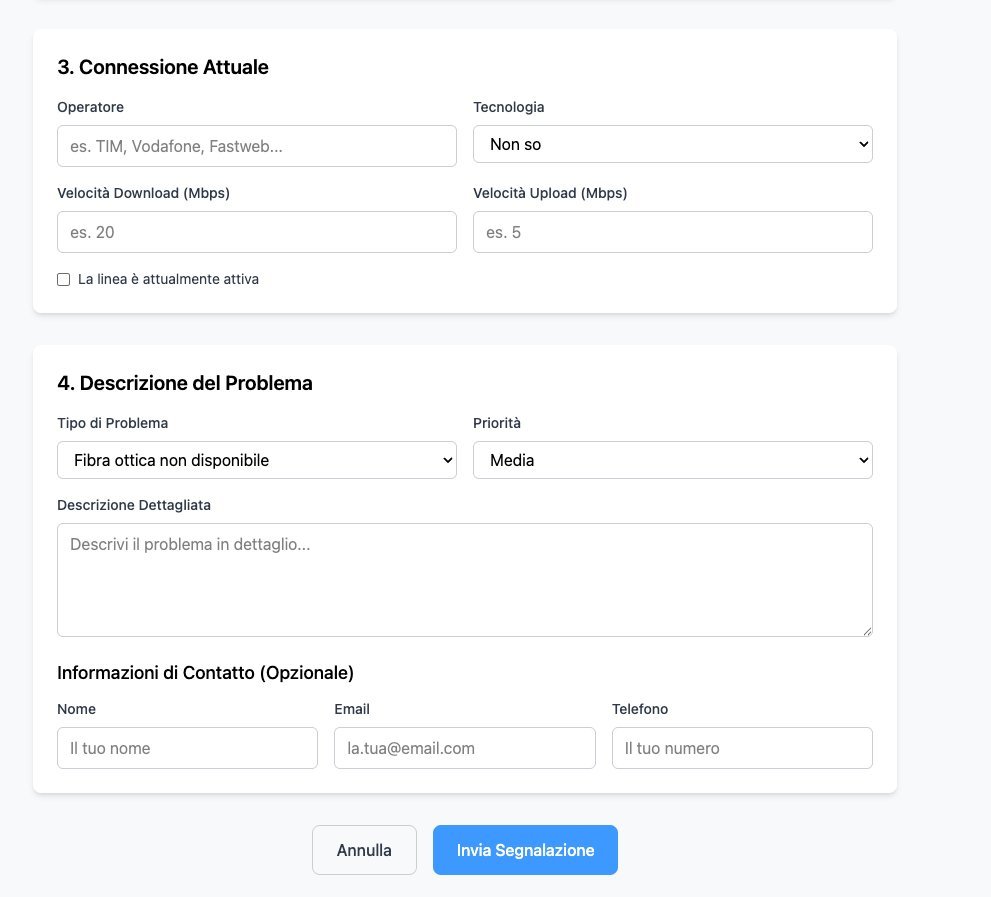Submit with the Invia Segnalazione button
991x897 pixels.
[x=525, y=850]
